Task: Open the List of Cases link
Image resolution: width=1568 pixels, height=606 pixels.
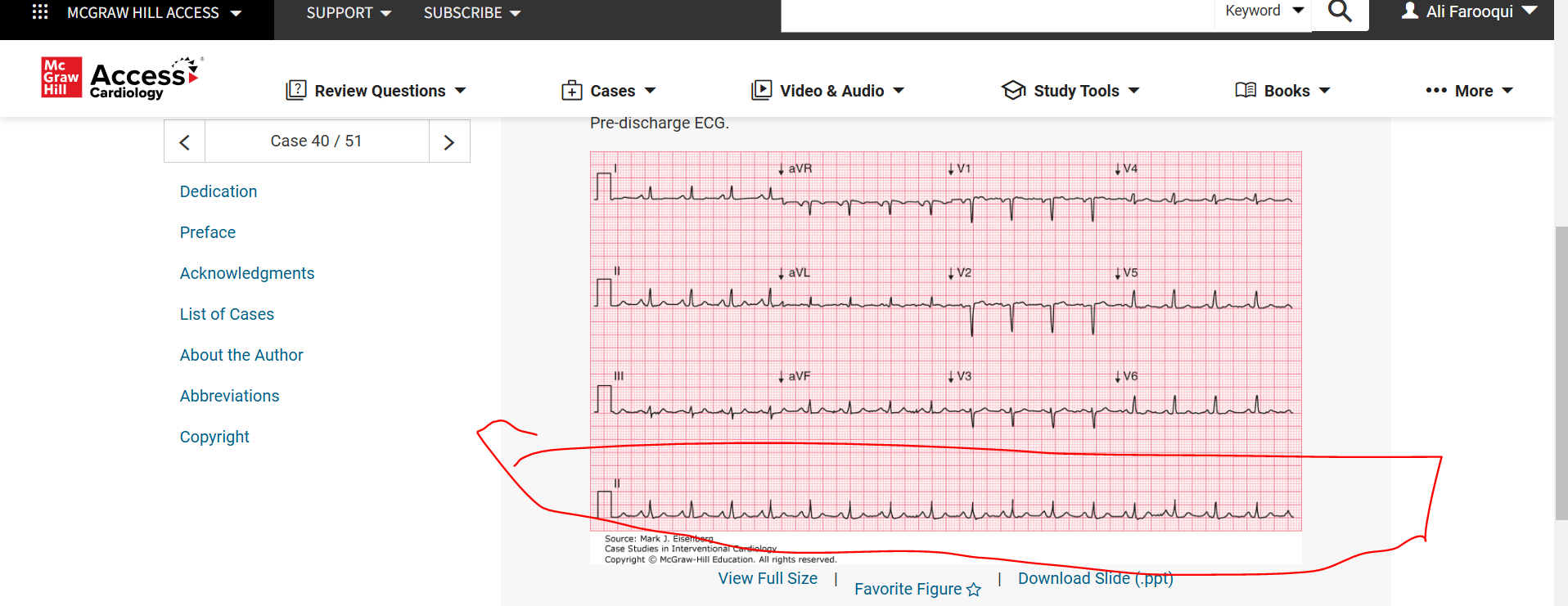Action: 227,314
